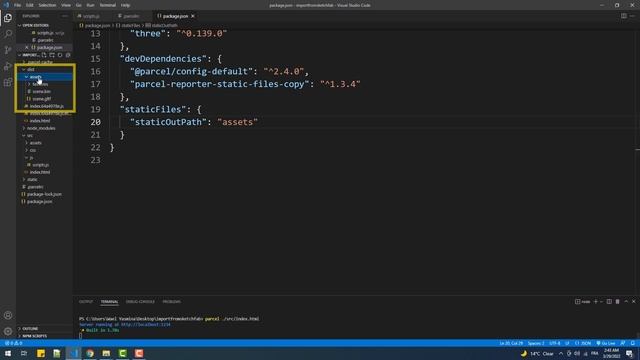The image size is (640, 360).
Task: Open editor More Actions ellipsis
Action: click(x=632, y=16)
